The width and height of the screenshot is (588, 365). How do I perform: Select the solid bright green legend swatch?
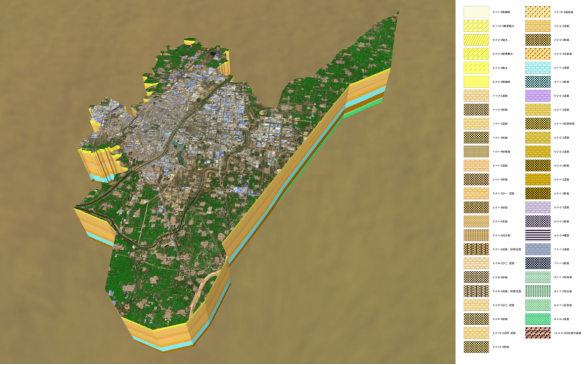click(x=538, y=319)
